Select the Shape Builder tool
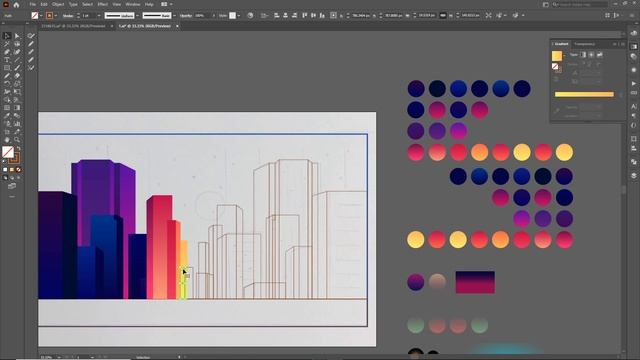The height and width of the screenshot is (360, 640). coord(7,100)
